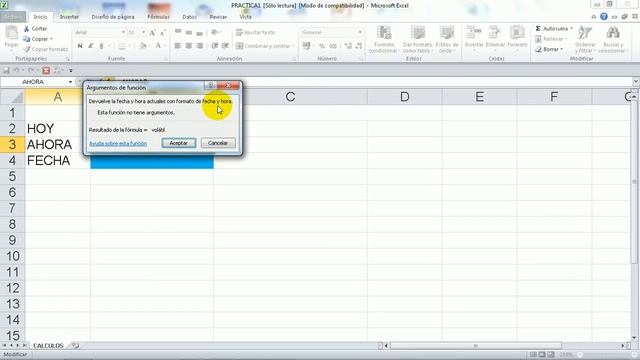Align cell content to bottom
Image resolution: width=640 pixels, height=360 pixels.
(x=199, y=32)
